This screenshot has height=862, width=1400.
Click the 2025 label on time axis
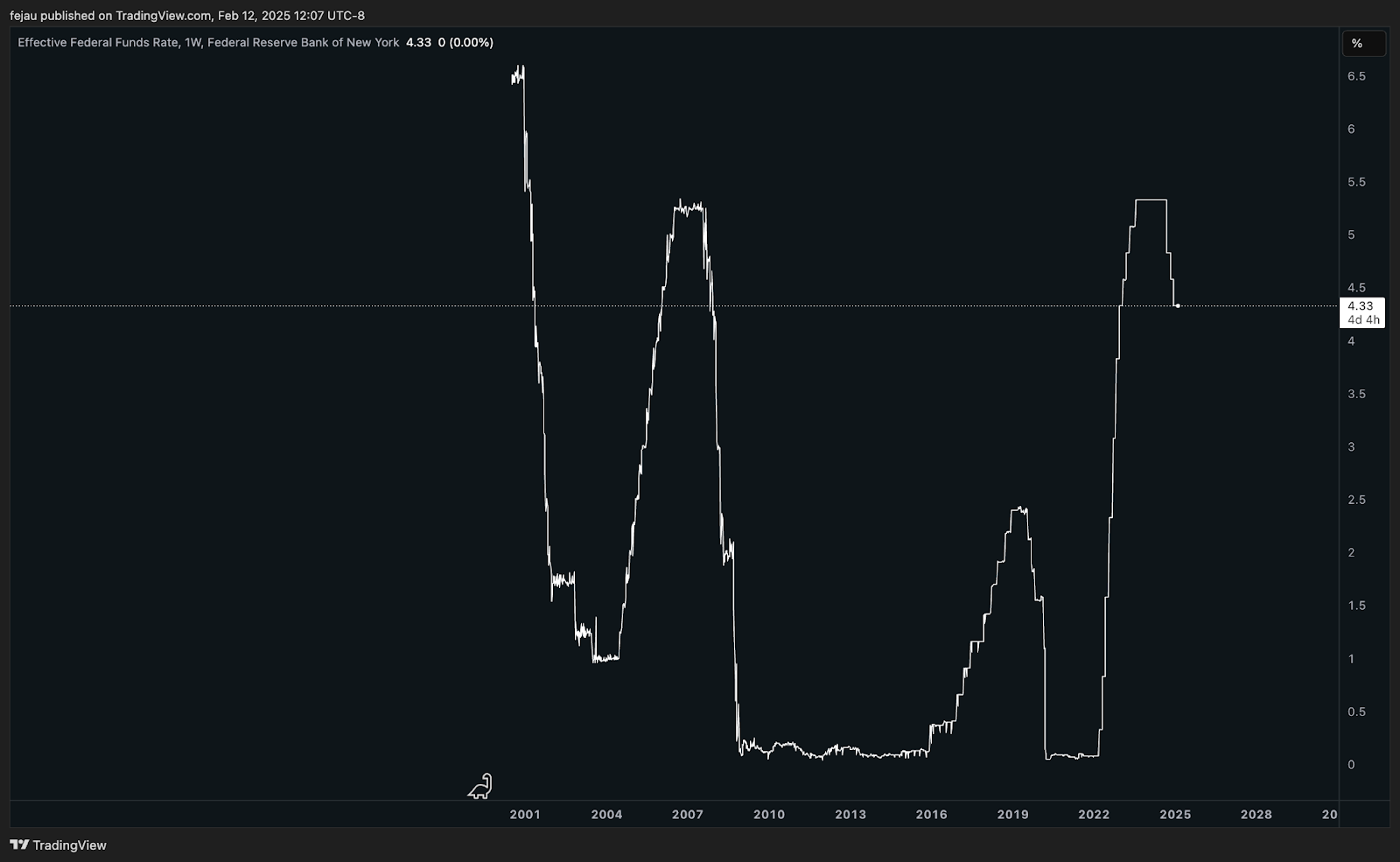click(1175, 814)
